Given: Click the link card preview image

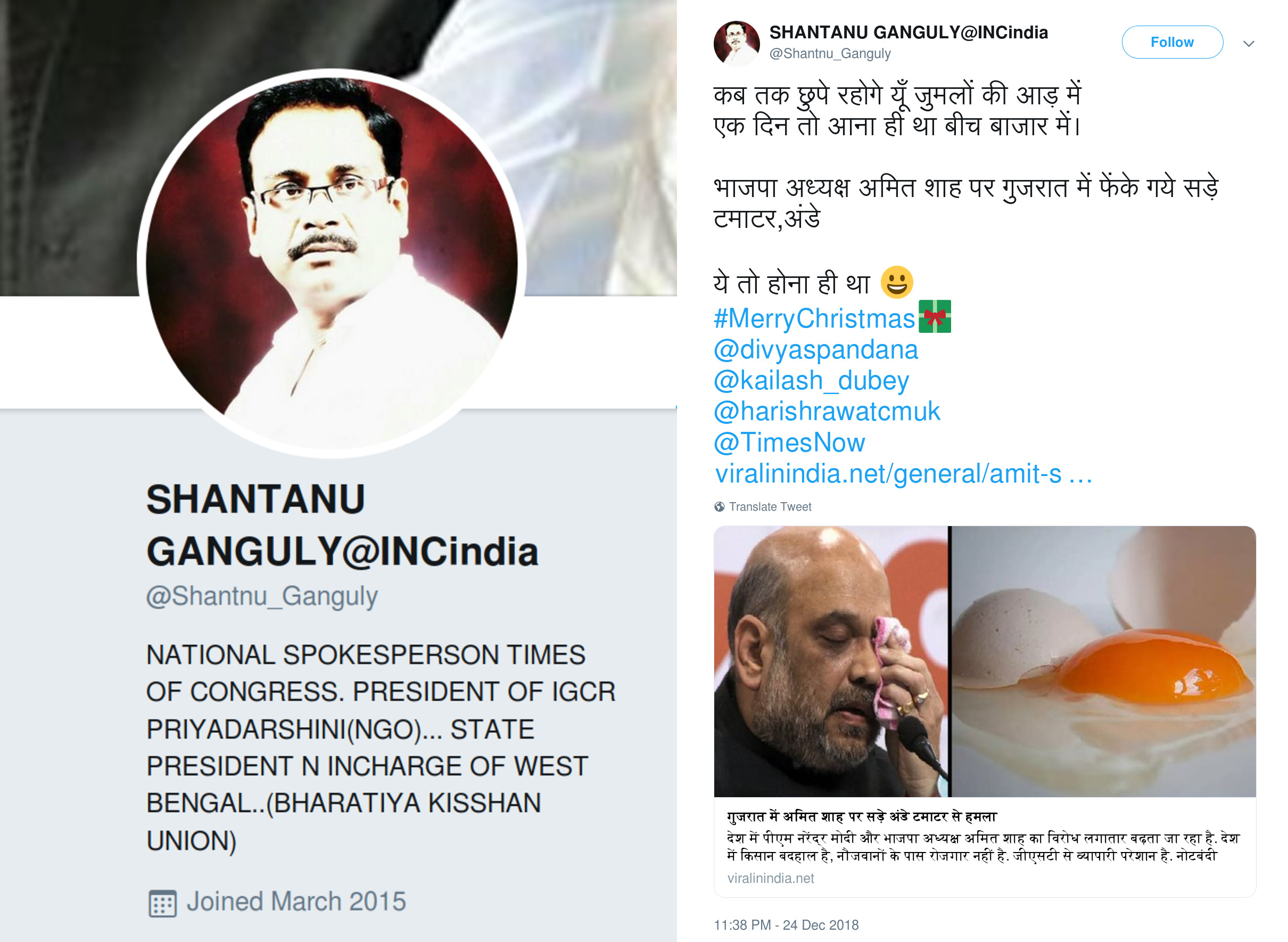Looking at the screenshot, I should point(984,661).
